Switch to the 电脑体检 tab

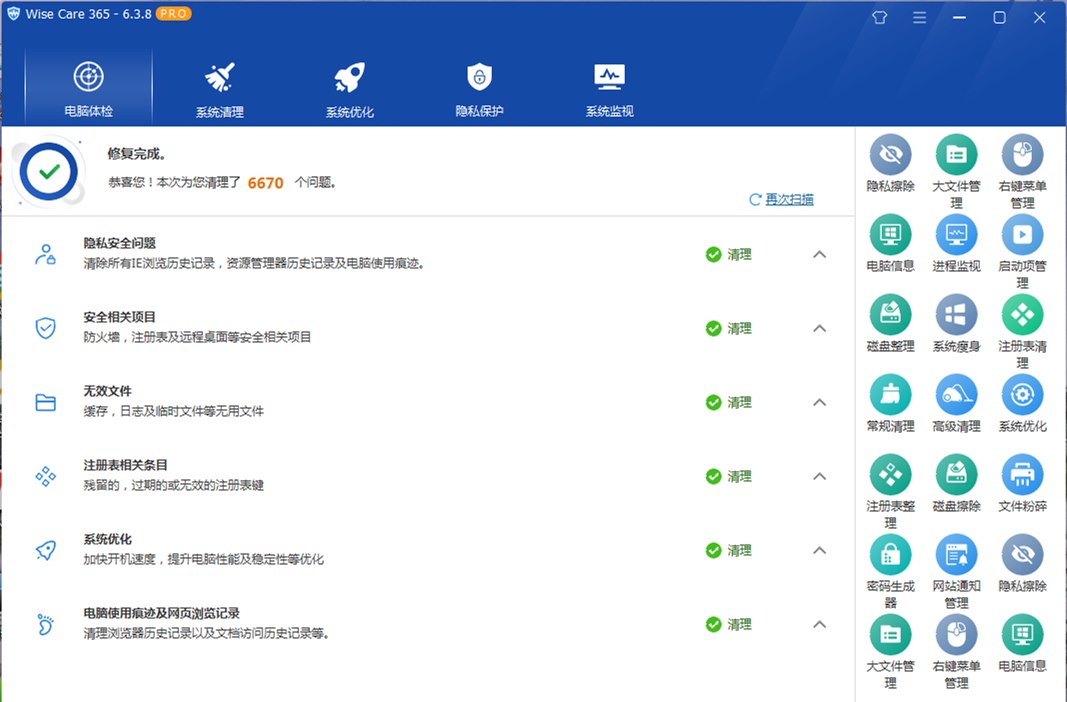click(x=88, y=87)
